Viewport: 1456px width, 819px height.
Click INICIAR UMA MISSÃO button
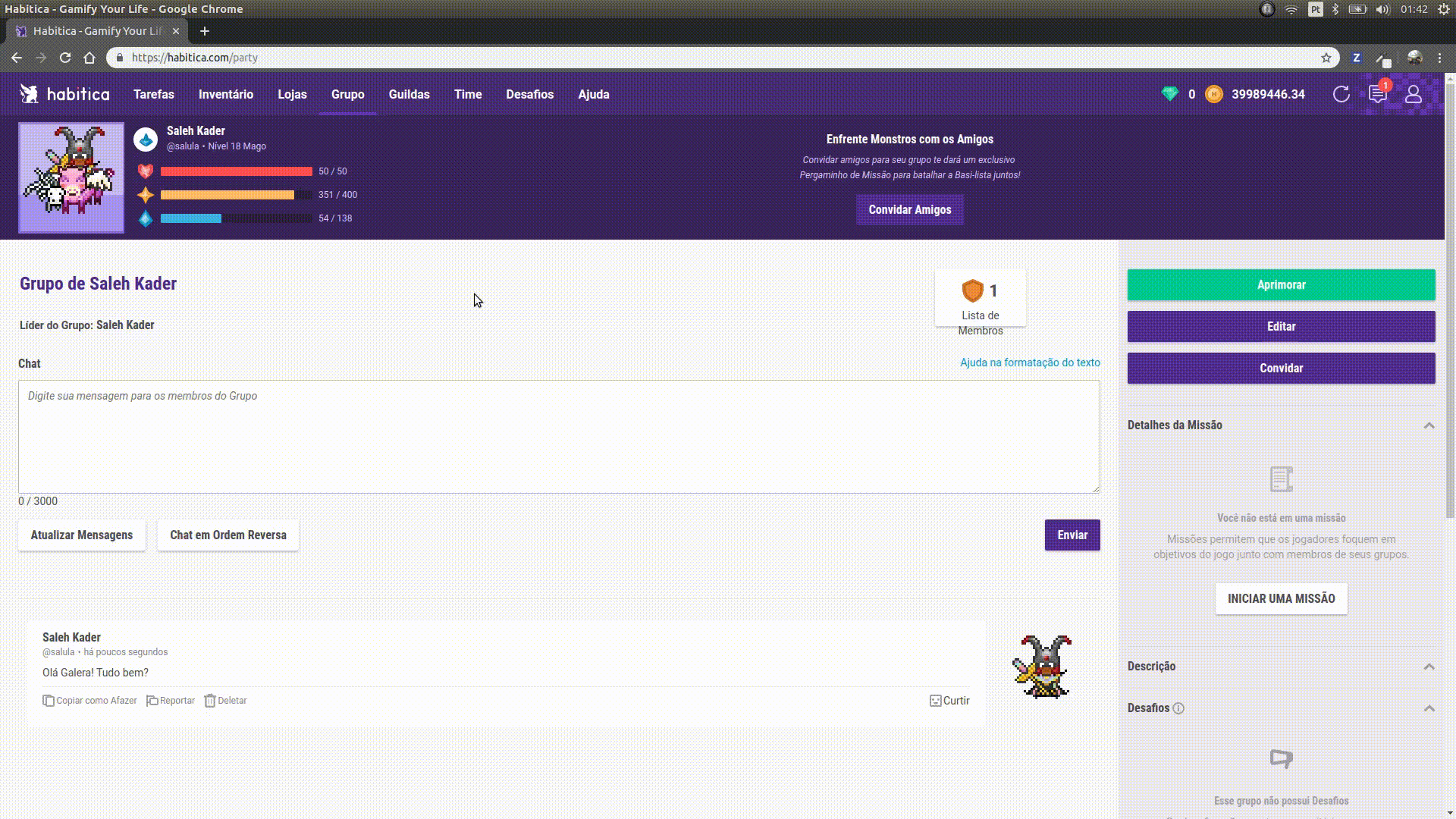coord(1281,599)
